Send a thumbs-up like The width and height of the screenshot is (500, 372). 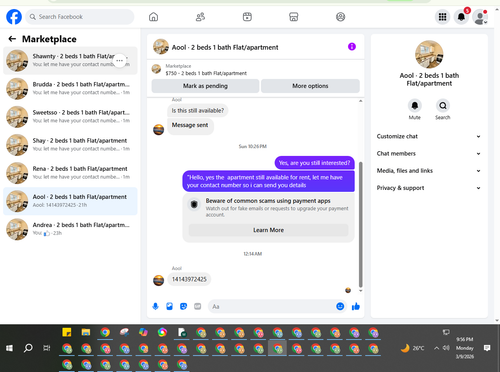(356, 306)
